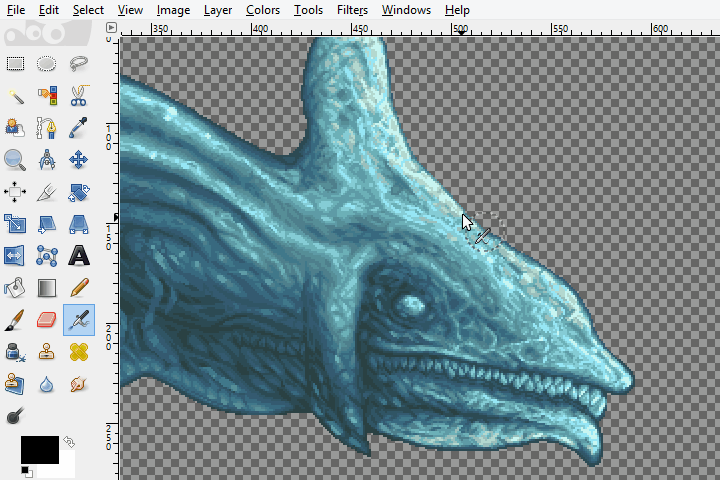
Task: Select the Bucket Fill tool
Action: tap(15, 288)
